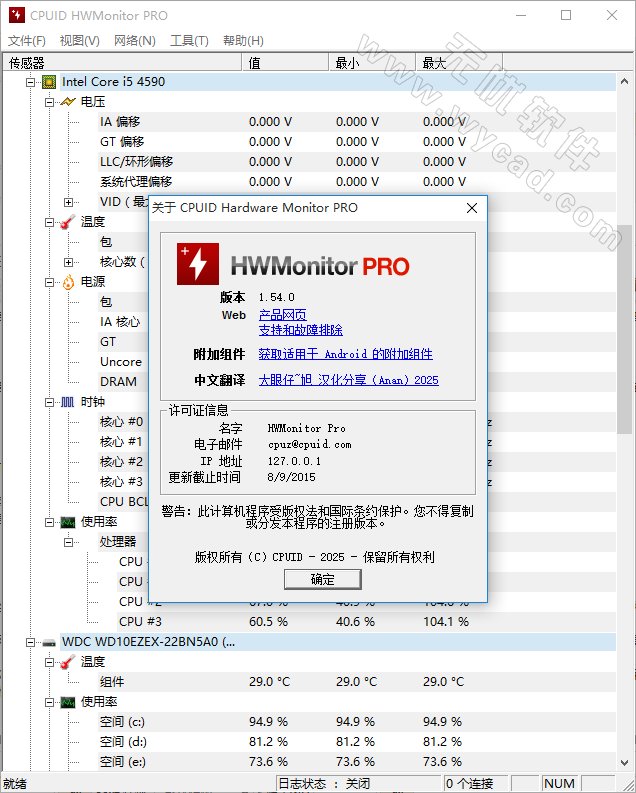Select the GT 偏移 voltage row
Viewport: 636px width, 793px height.
[356, 142]
